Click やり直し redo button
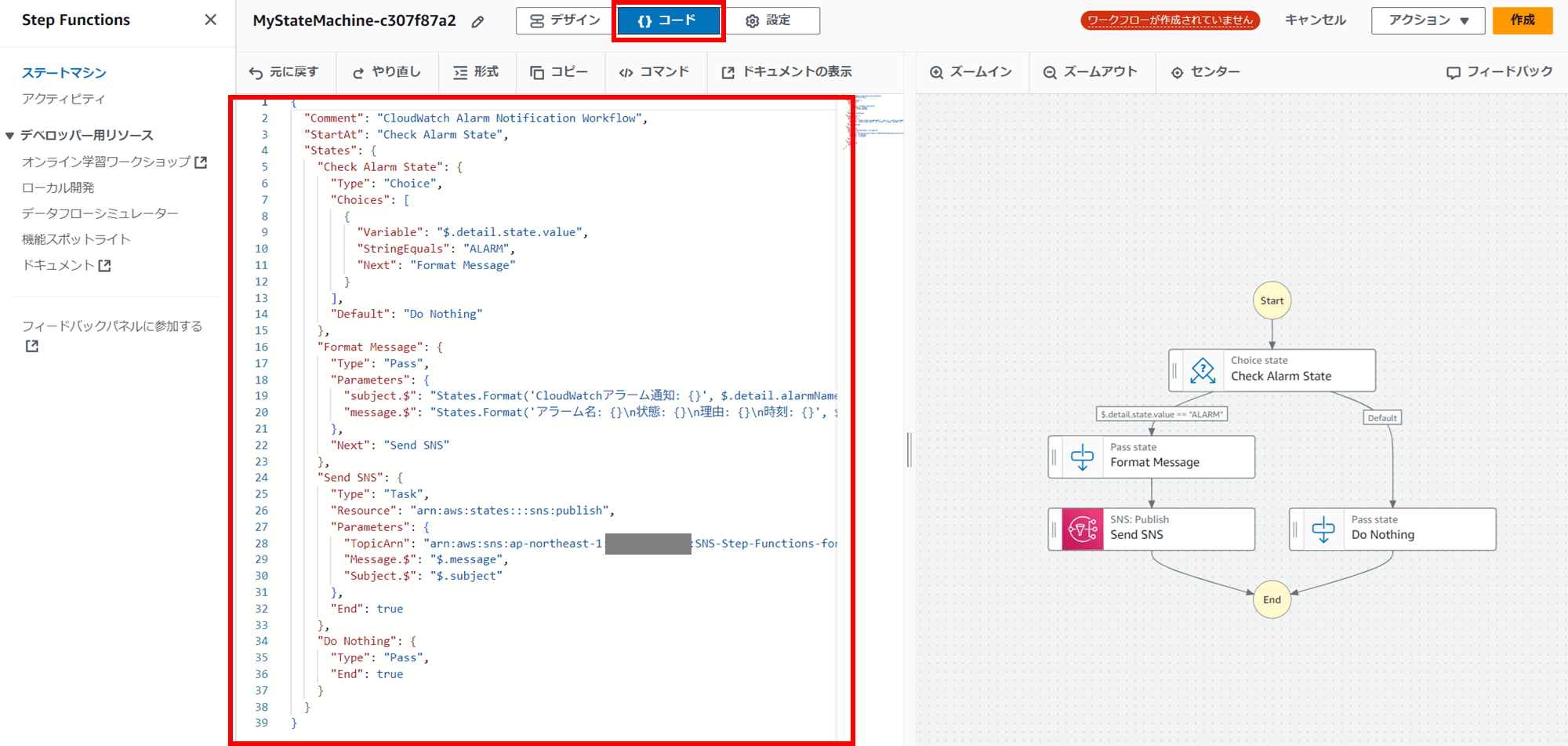Image resolution: width=1568 pixels, height=746 pixels. click(x=387, y=72)
